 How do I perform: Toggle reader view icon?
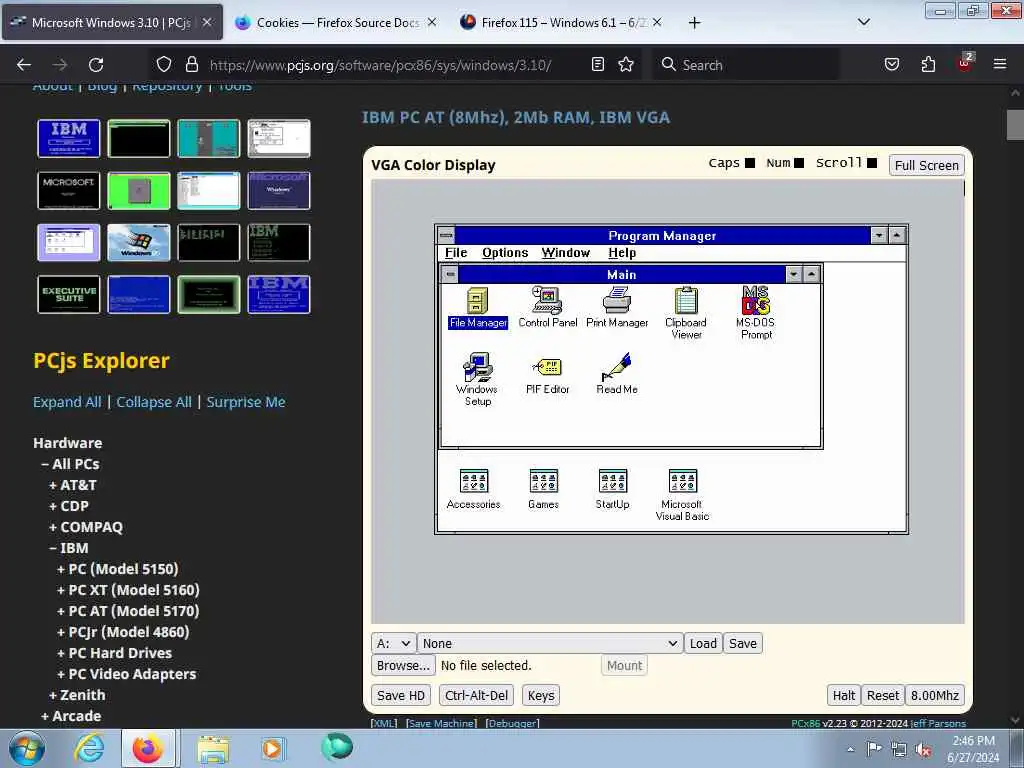coord(598,65)
